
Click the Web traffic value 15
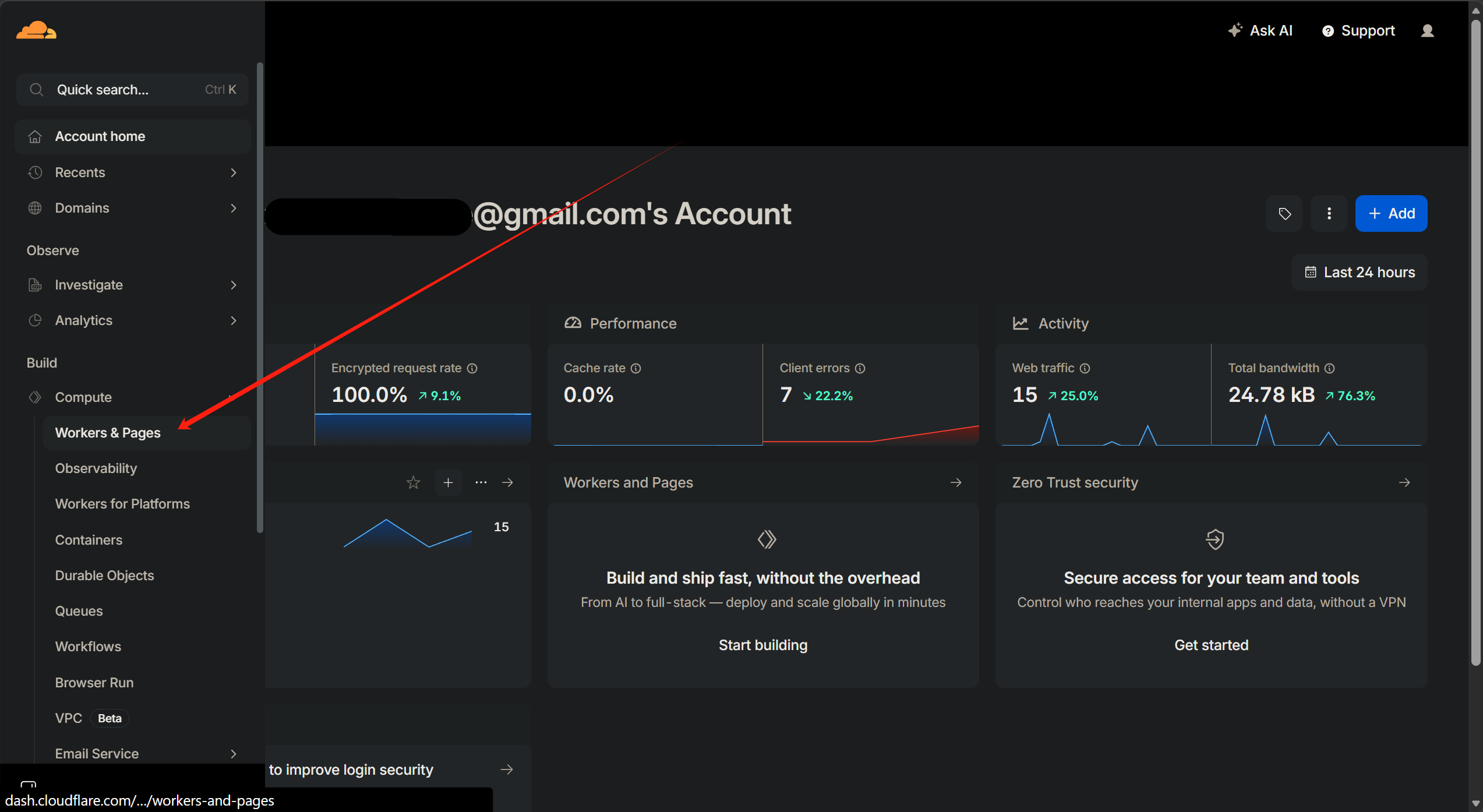point(1025,395)
